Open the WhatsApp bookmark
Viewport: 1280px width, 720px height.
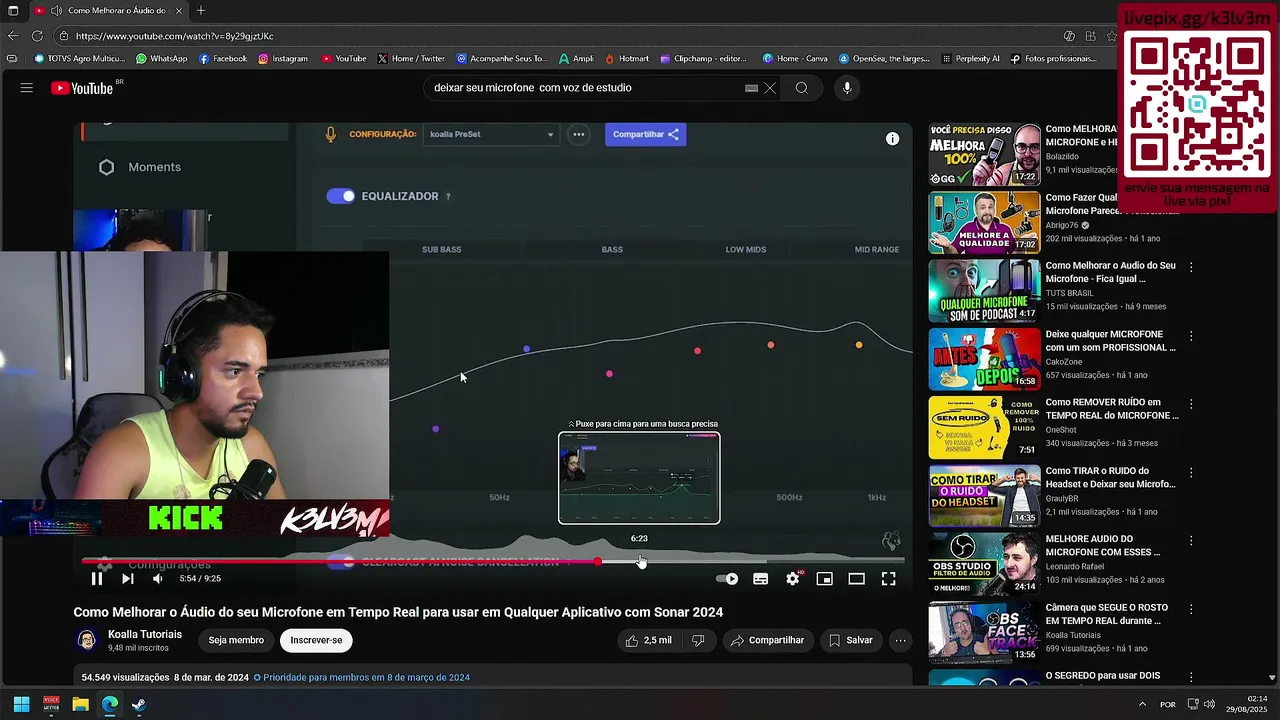[161, 59]
